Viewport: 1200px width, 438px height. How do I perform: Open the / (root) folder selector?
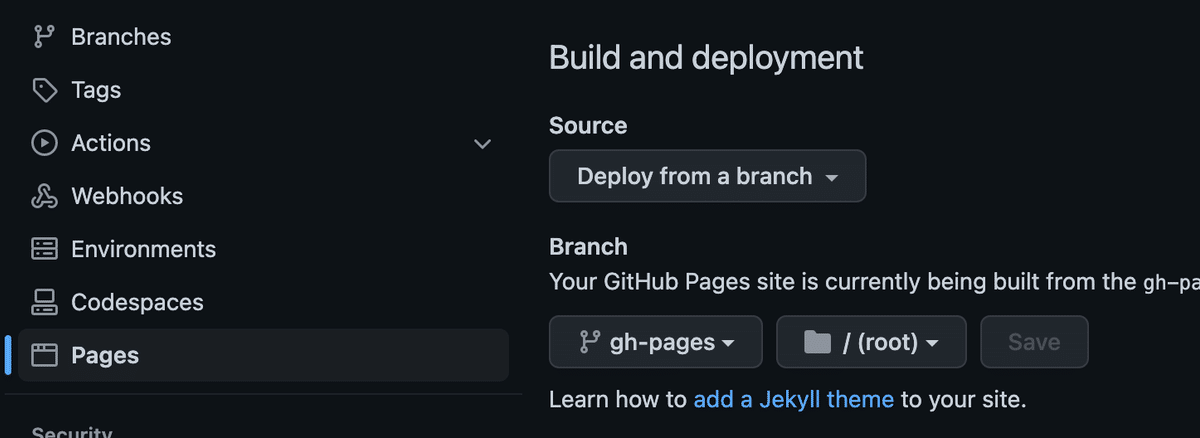pos(871,342)
